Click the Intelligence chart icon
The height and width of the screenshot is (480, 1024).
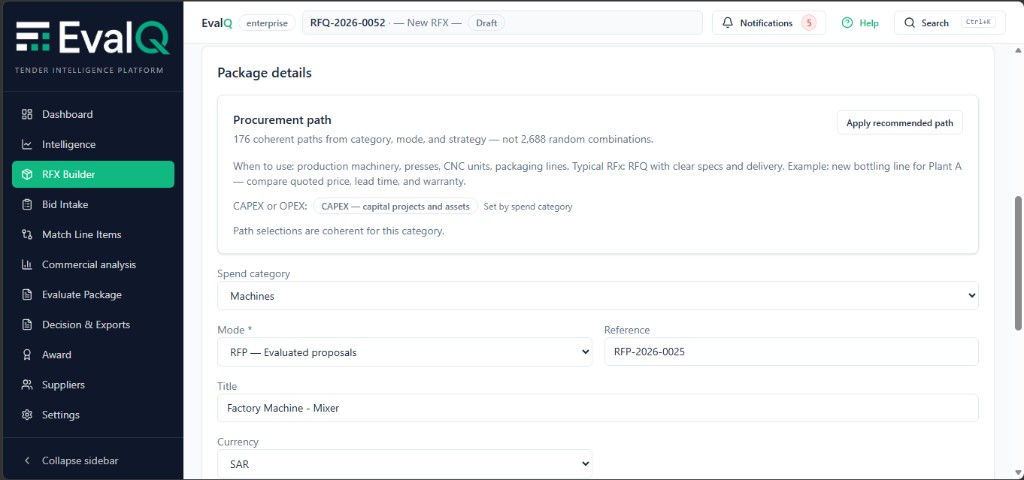(x=27, y=144)
